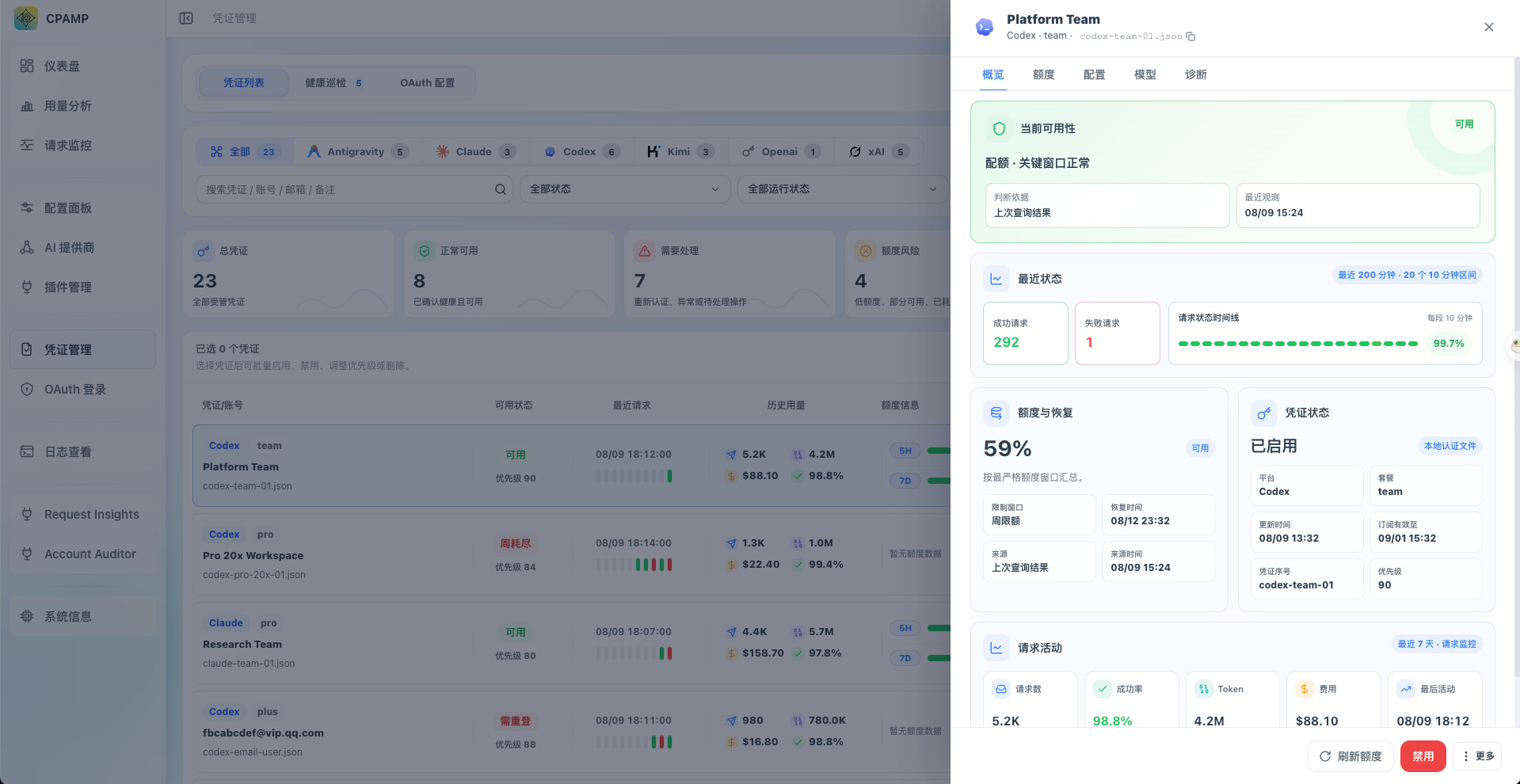Click 搜索凭证 search input field
The width and height of the screenshot is (1520, 784).
click(x=354, y=189)
